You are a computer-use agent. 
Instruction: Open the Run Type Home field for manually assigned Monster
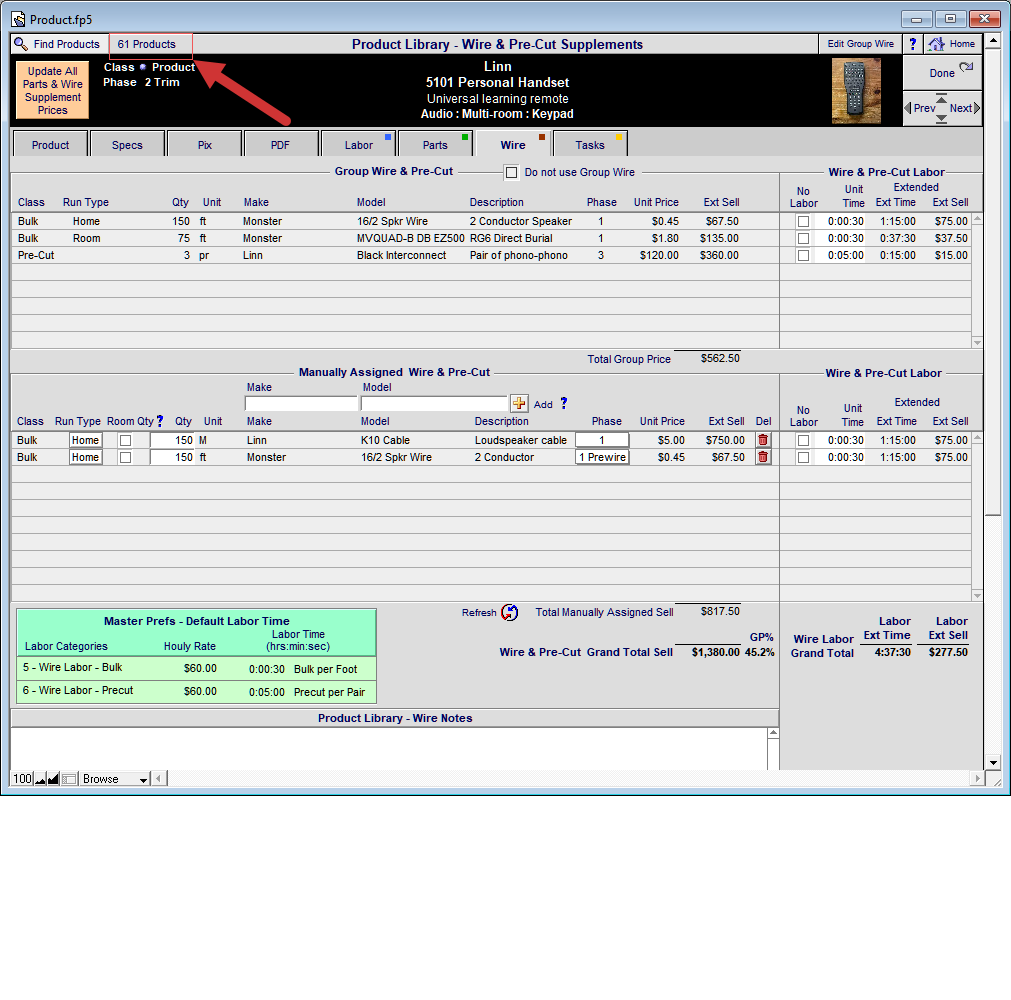(86, 457)
